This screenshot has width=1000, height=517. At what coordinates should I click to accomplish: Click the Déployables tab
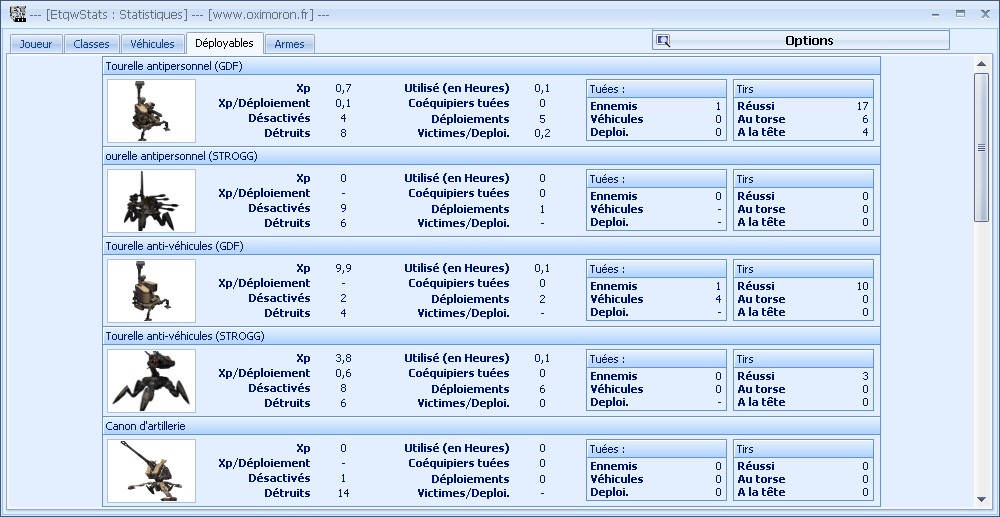click(x=224, y=43)
